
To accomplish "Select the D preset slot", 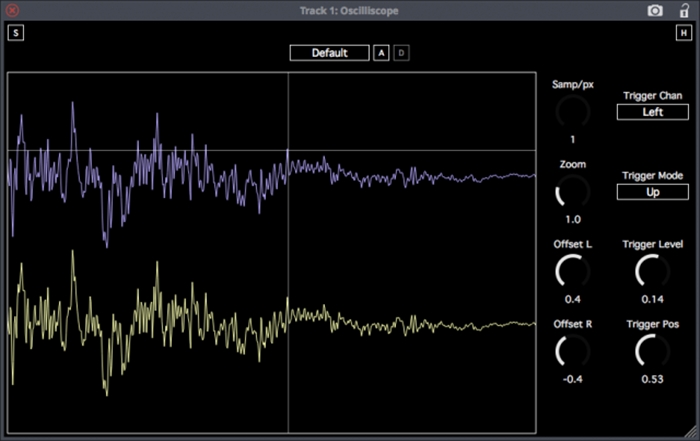I will (401, 53).
